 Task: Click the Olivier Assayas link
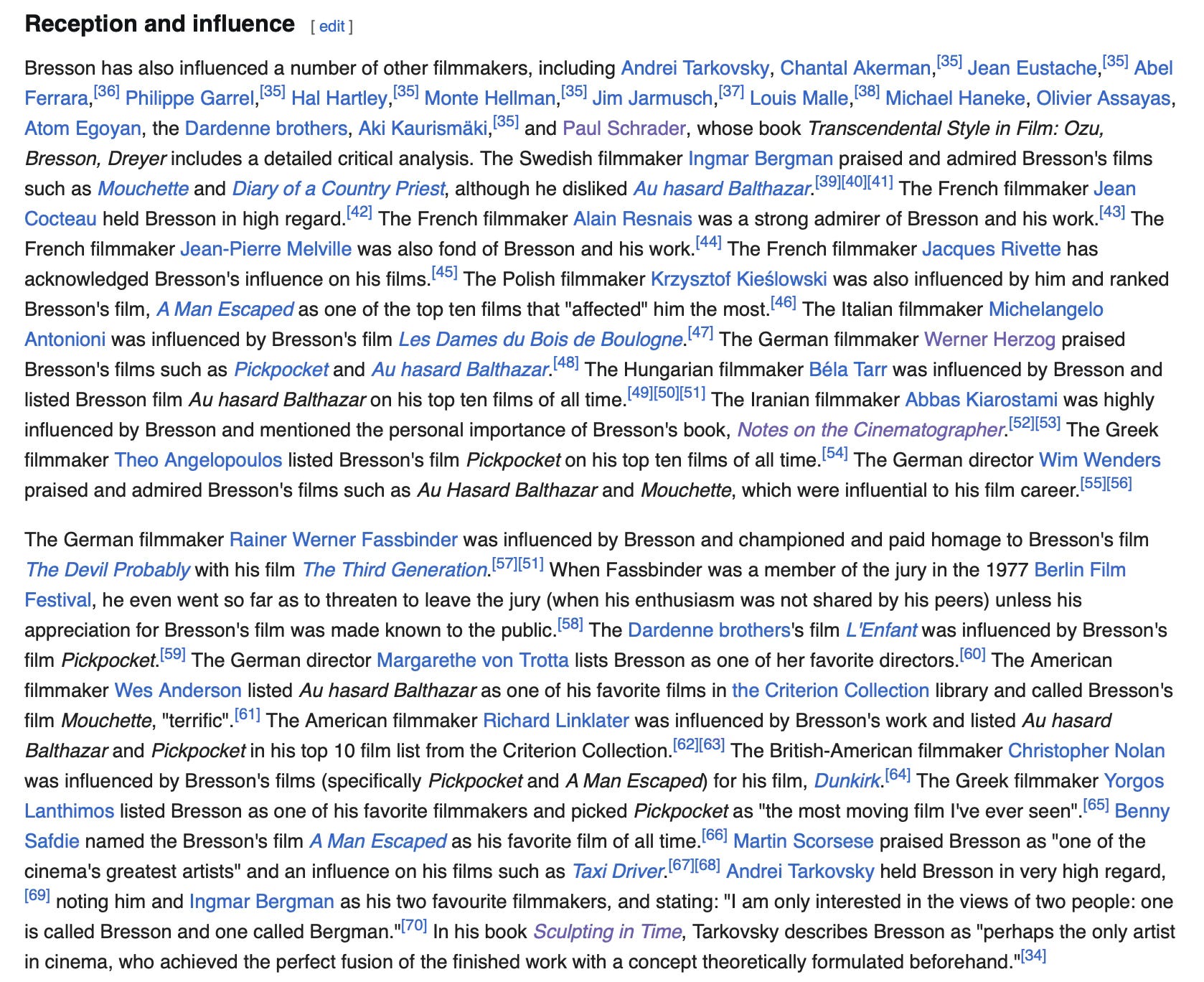1103,98
